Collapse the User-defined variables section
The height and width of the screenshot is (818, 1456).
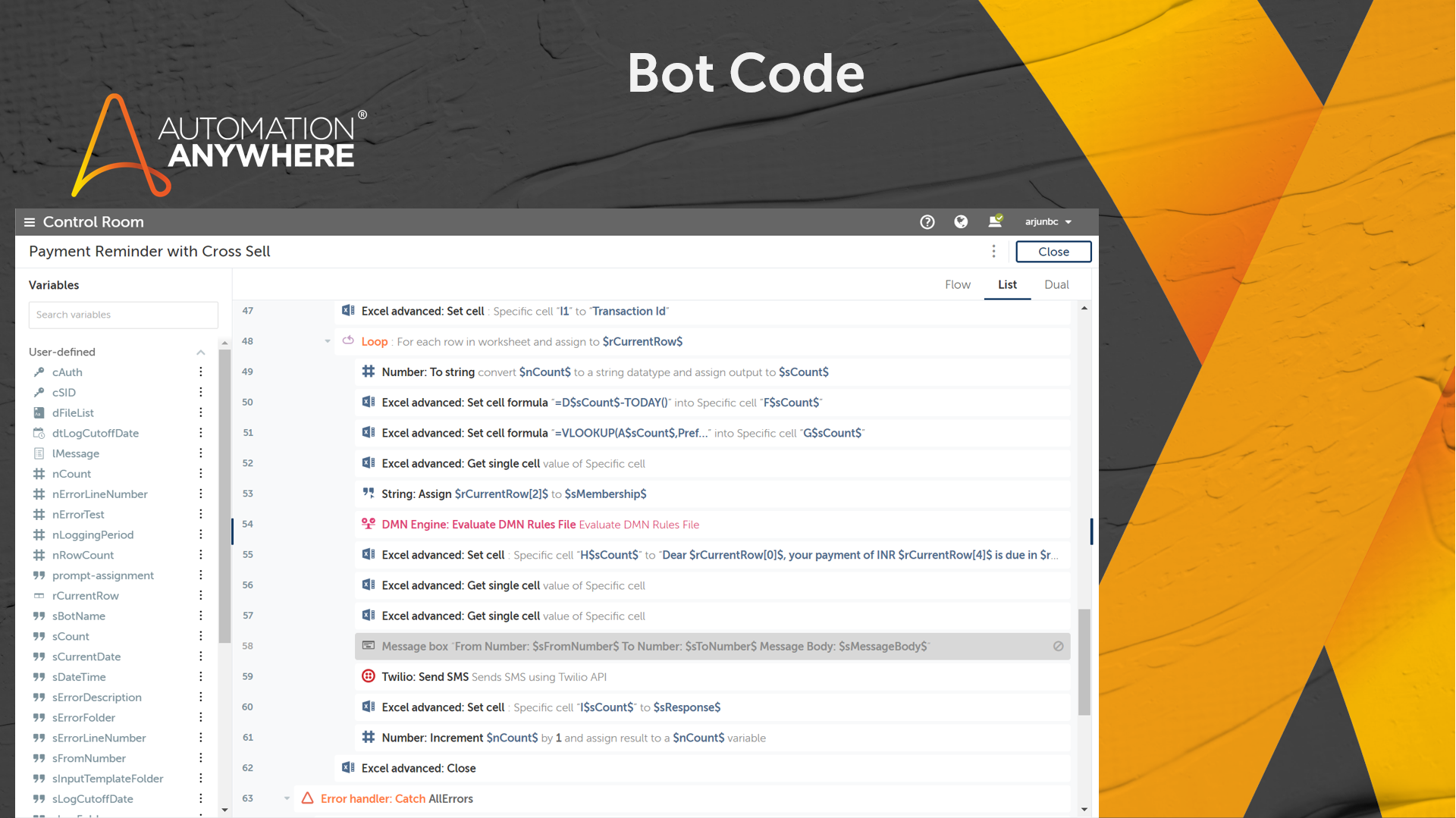(x=201, y=353)
